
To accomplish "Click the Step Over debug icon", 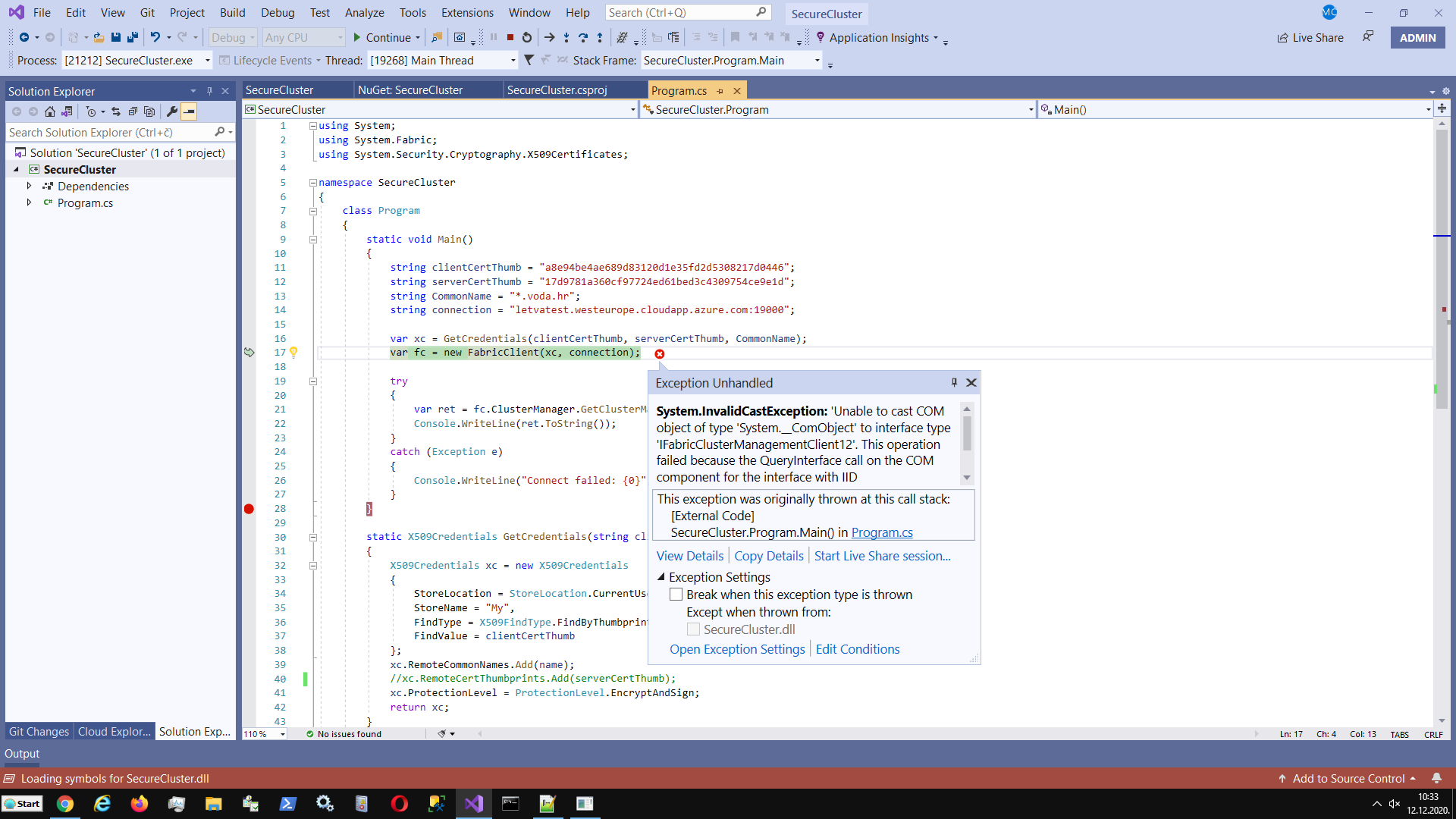I will (583, 37).
